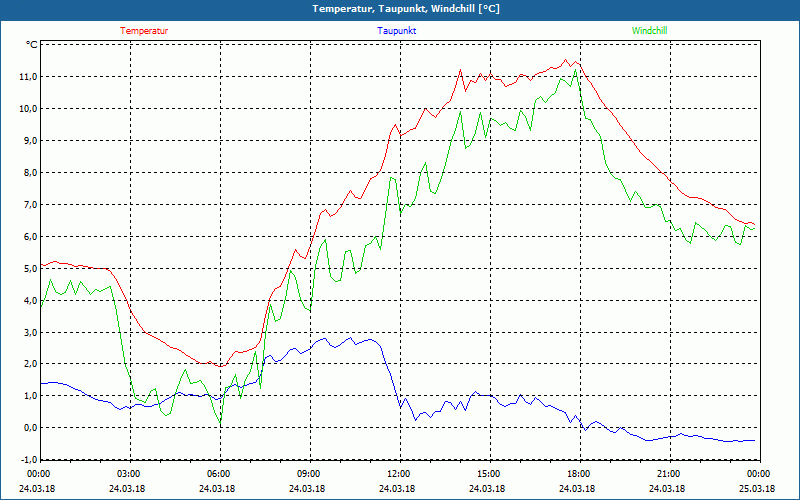Image resolution: width=800 pixels, height=500 pixels.
Task: Click the 11,0 y-axis value
Action: click(29, 77)
